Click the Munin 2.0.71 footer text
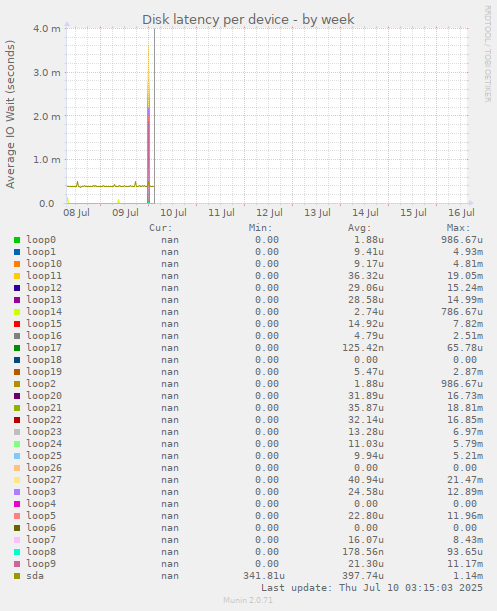 click(x=248, y=600)
